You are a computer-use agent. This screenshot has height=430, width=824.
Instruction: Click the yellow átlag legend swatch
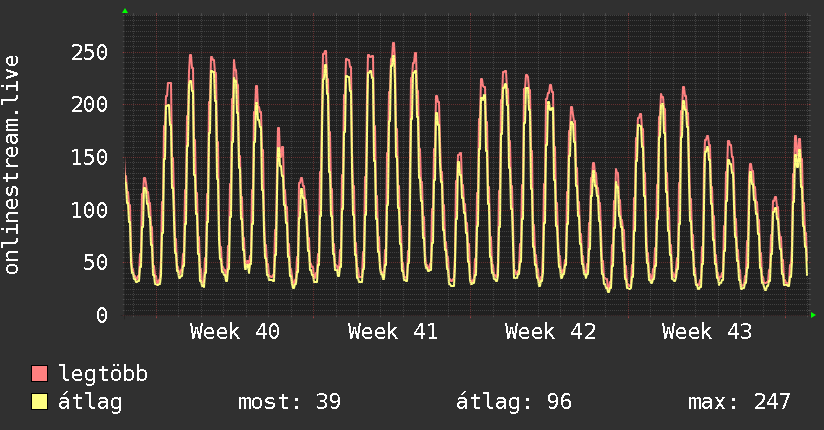[39, 402]
